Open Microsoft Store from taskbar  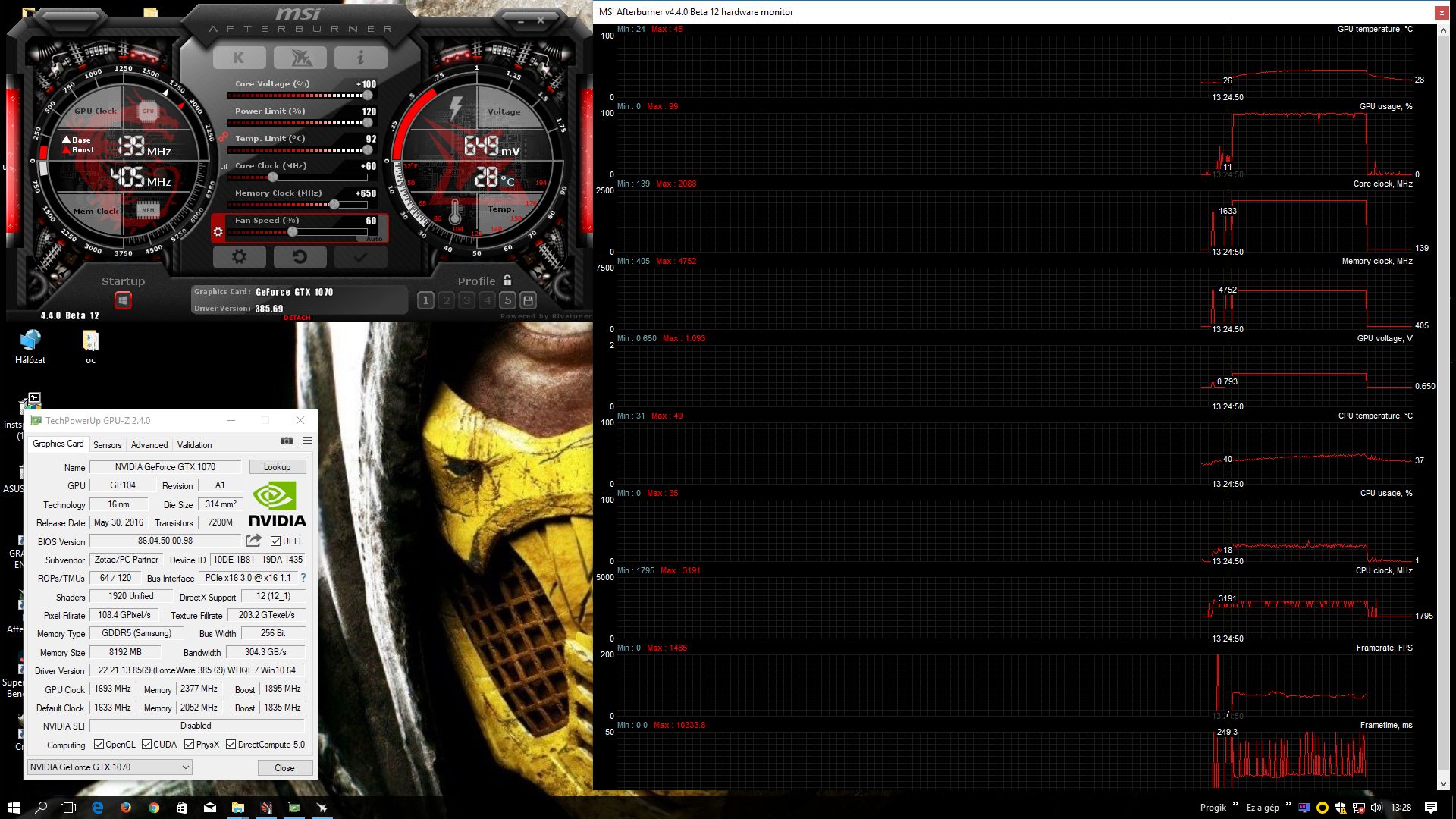(182, 808)
